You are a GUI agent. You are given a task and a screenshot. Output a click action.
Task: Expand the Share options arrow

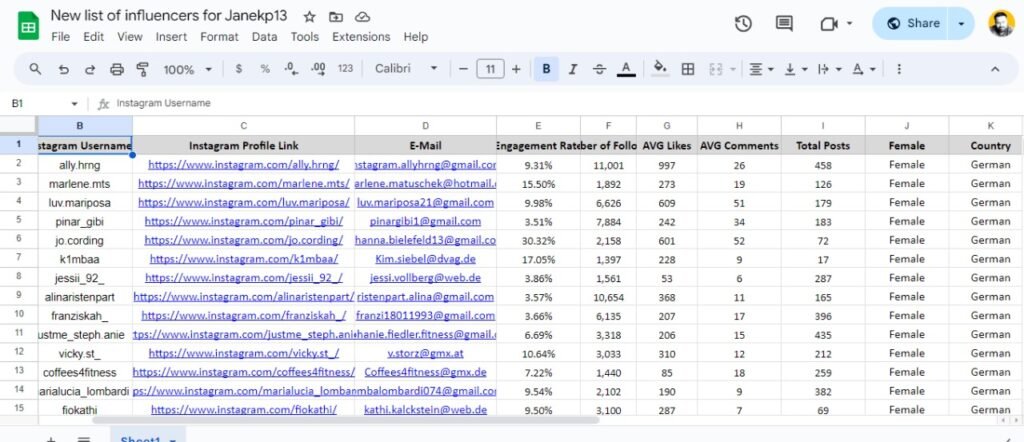click(962, 24)
